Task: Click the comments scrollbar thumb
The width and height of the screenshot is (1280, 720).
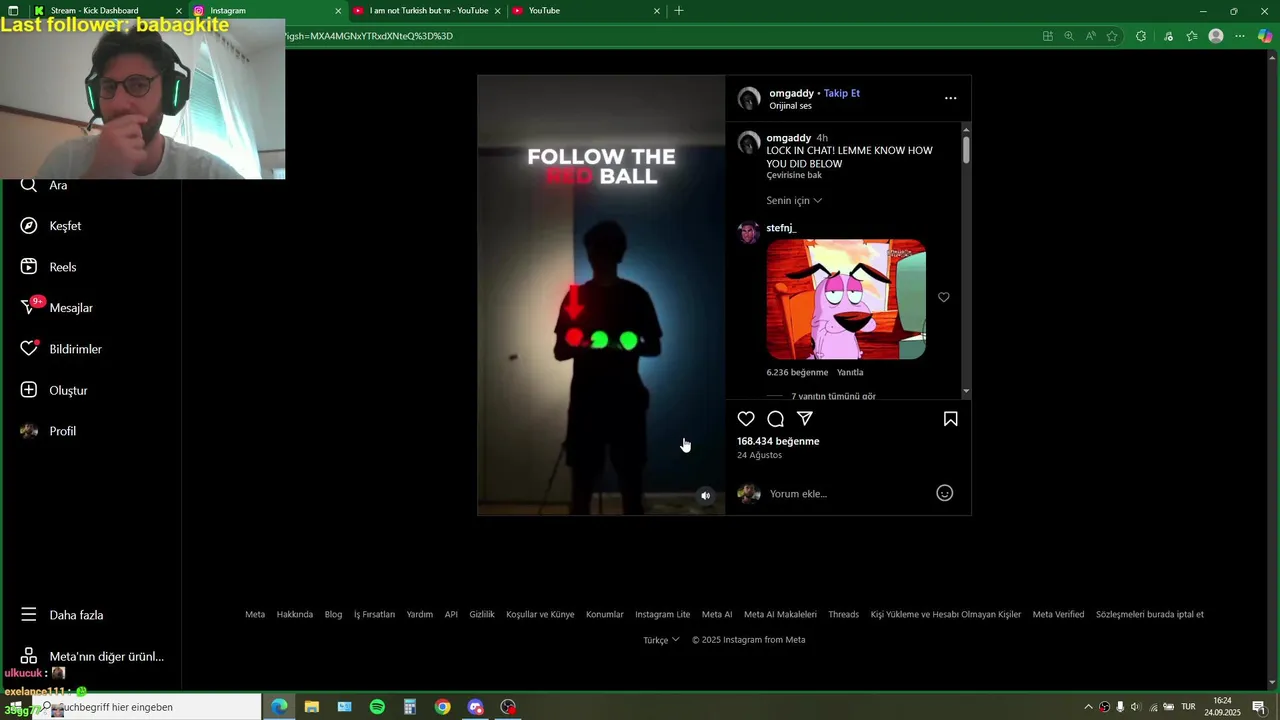Action: click(x=966, y=149)
